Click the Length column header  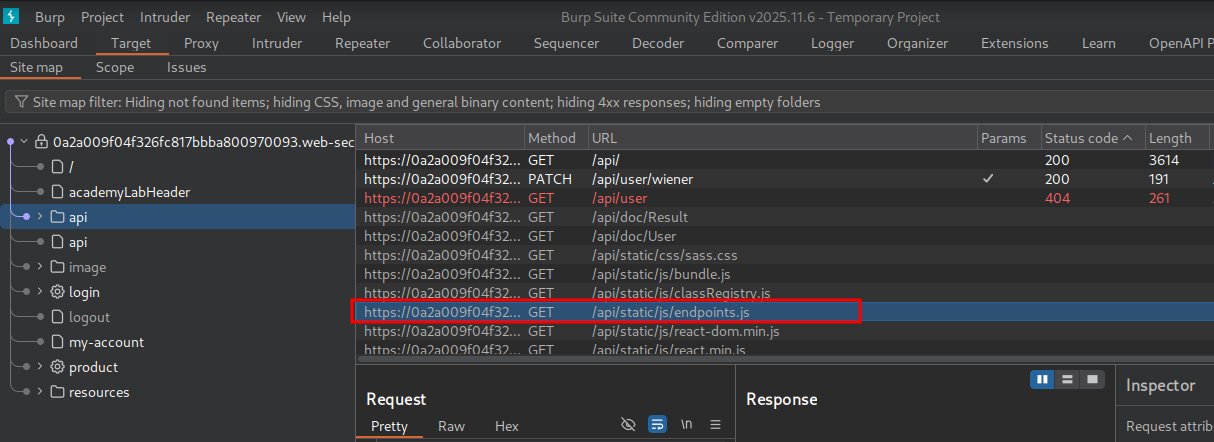(1178, 138)
